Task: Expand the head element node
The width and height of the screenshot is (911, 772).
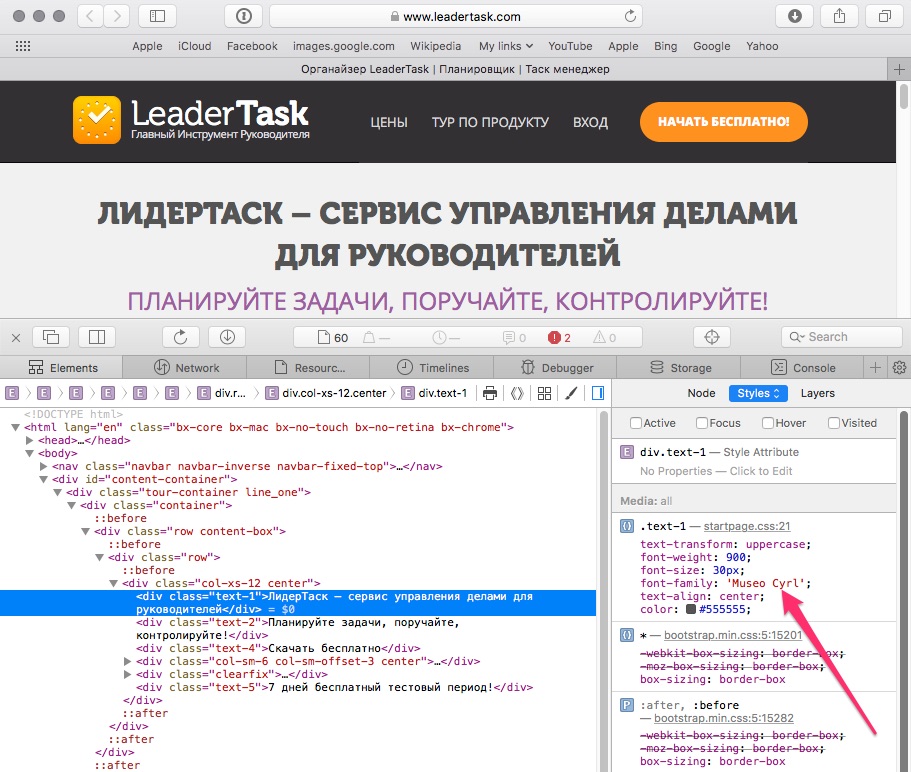Action: [30, 440]
